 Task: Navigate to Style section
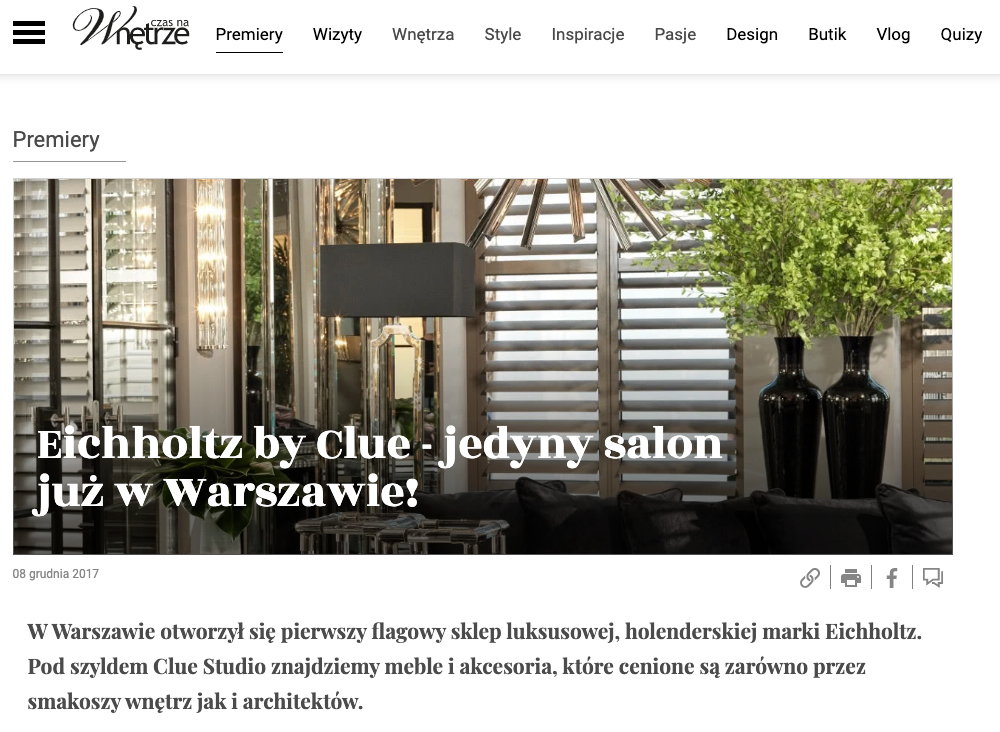(503, 34)
